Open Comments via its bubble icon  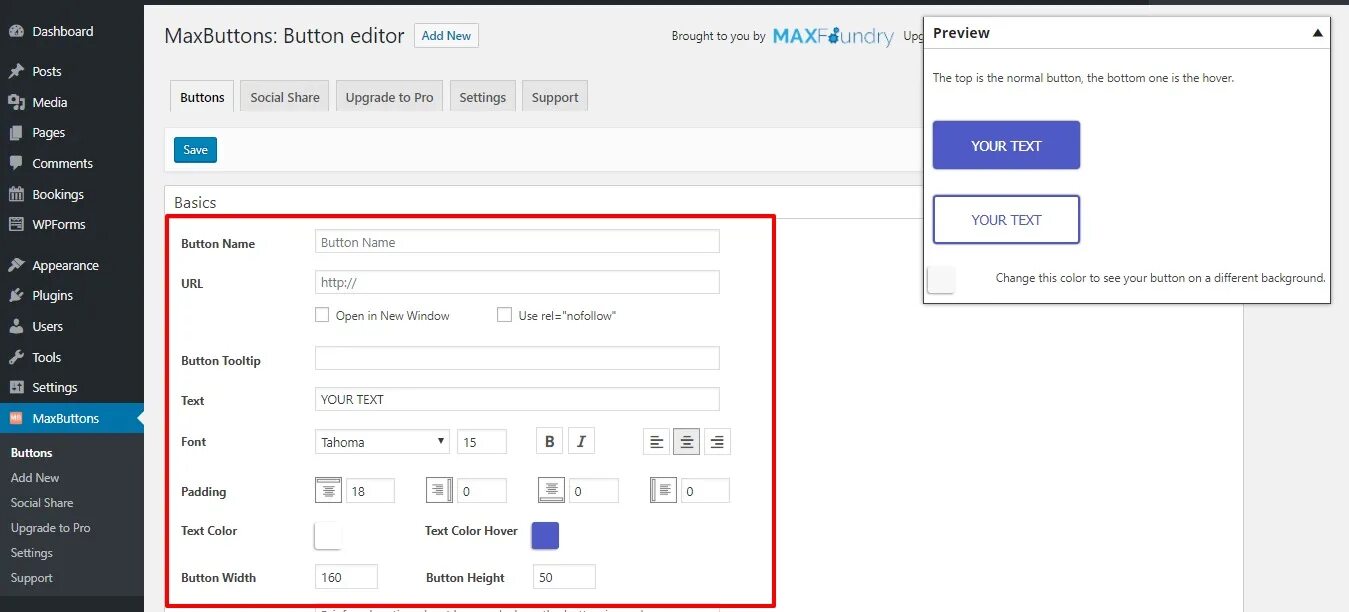point(16,163)
